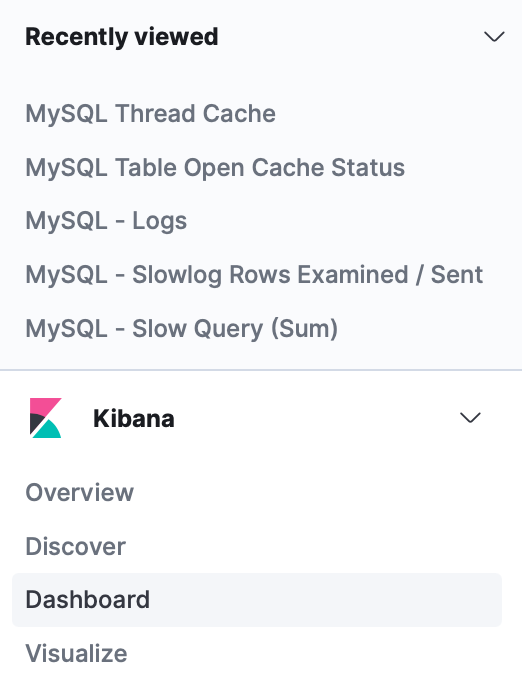The image size is (522, 690).
Task: Collapse the Recently viewed section chevron
Action: pyautogui.click(x=494, y=37)
